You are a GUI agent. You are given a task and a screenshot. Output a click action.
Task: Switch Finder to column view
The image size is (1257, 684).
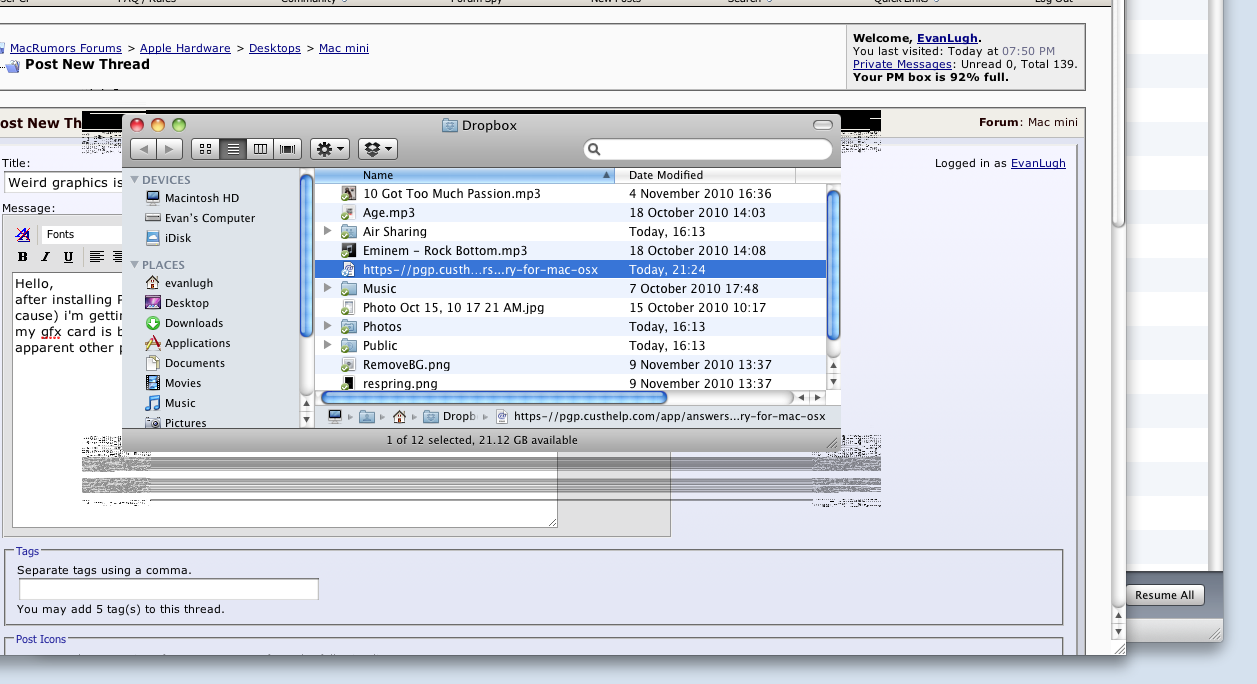coord(260,149)
